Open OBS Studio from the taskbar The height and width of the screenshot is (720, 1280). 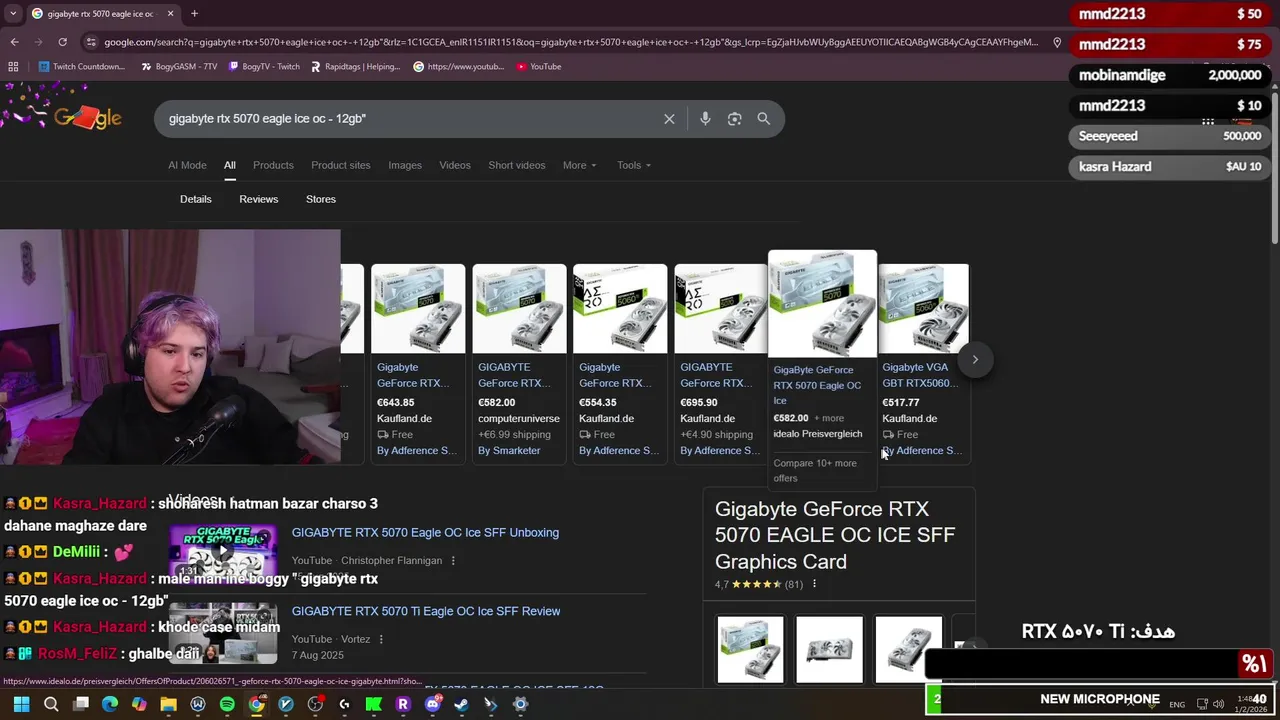315,704
